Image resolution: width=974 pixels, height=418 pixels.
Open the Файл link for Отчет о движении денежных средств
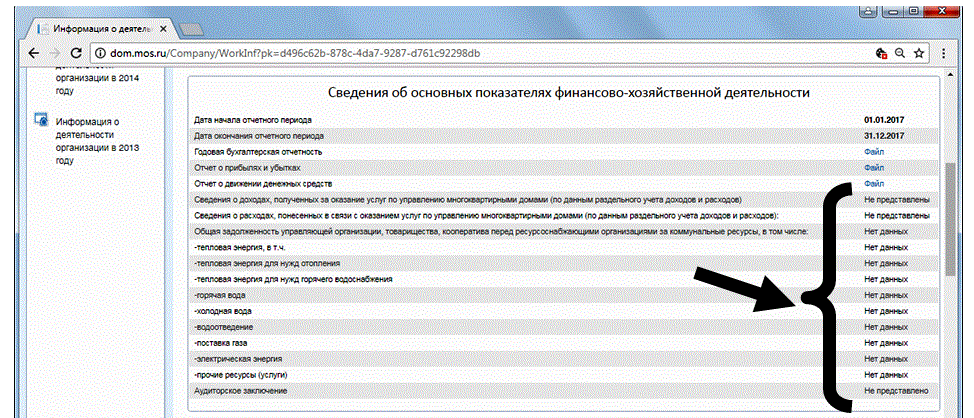coord(873,184)
